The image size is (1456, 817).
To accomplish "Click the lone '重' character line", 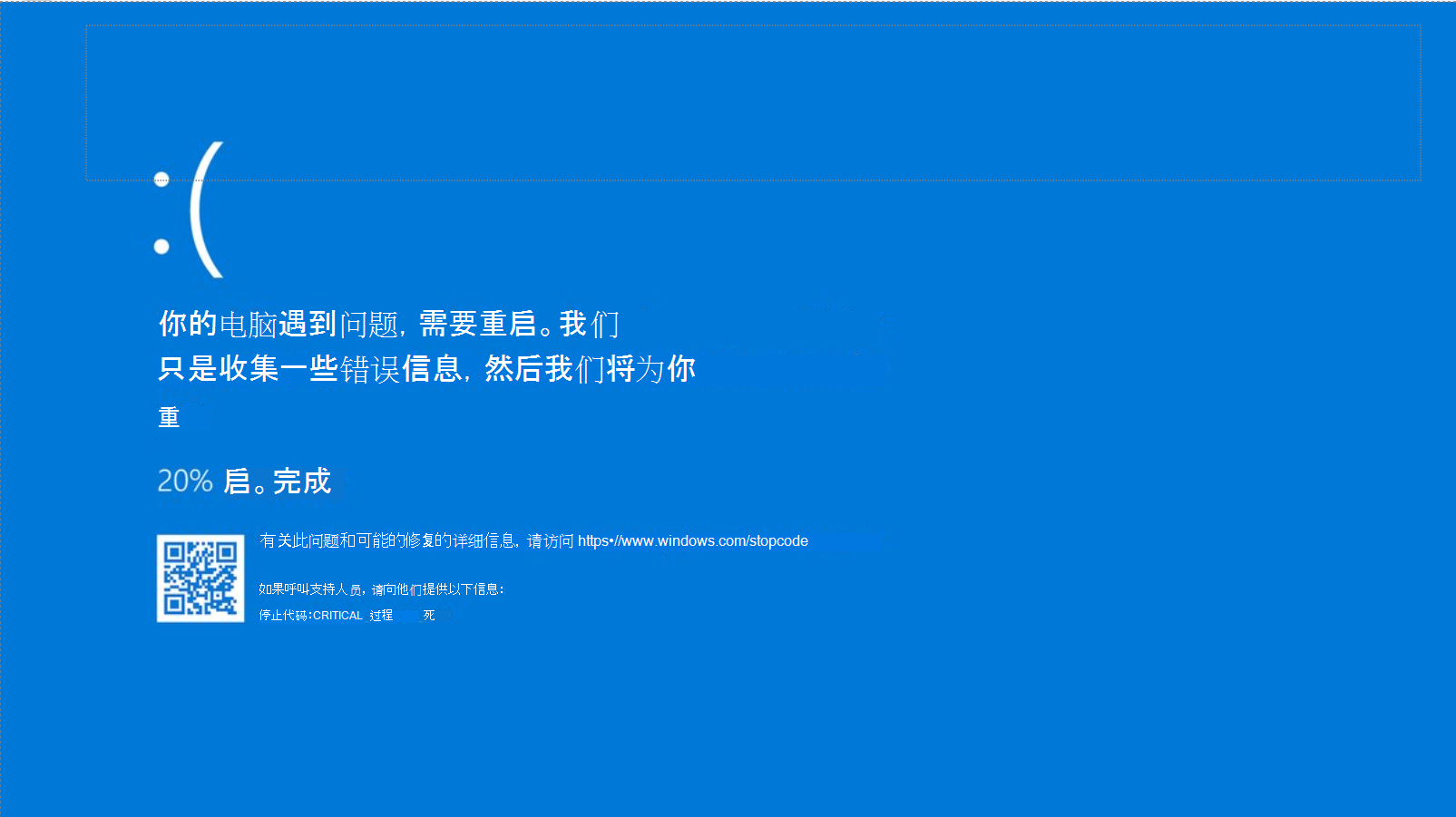I will click(170, 417).
